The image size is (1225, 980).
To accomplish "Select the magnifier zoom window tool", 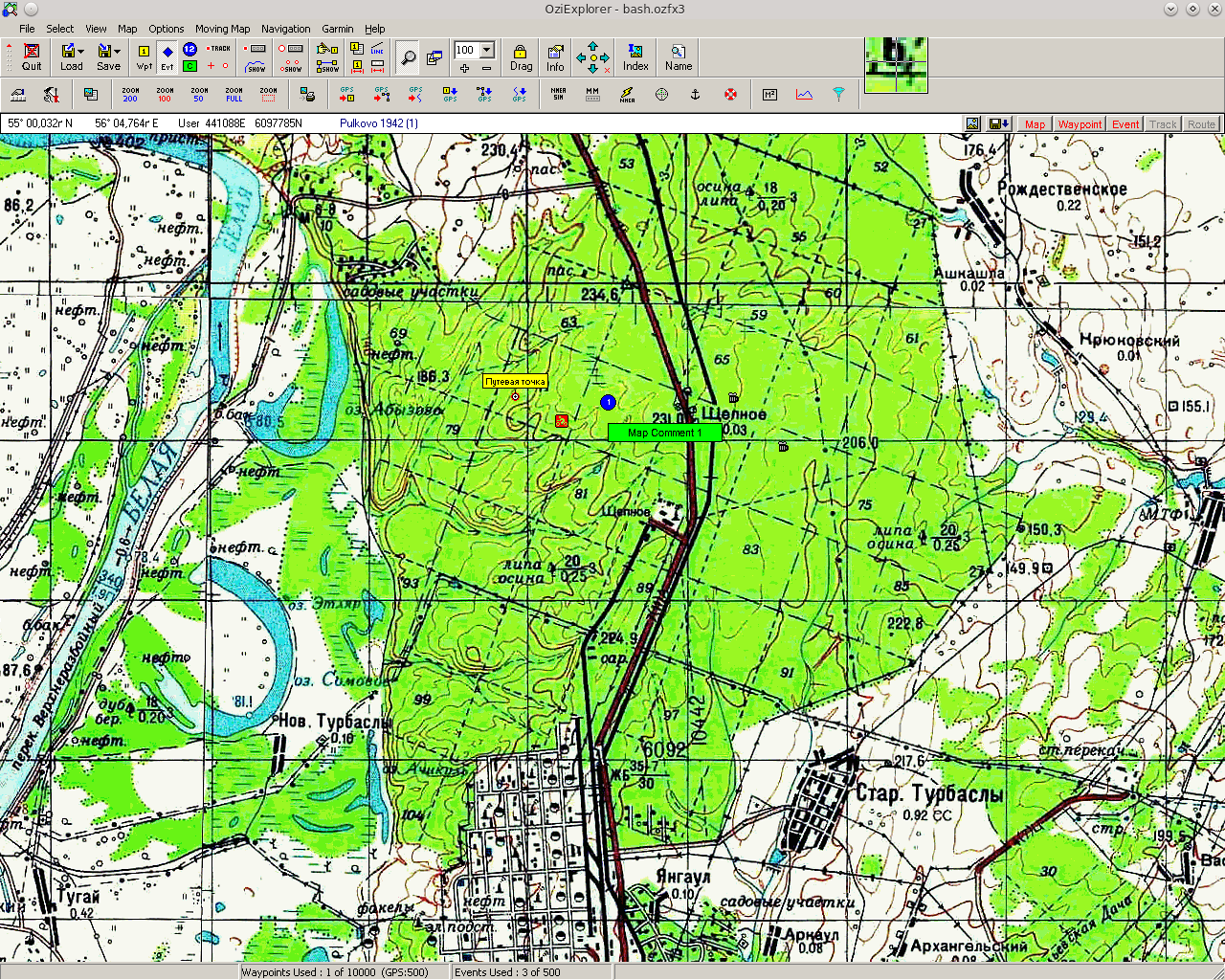I will (408, 57).
